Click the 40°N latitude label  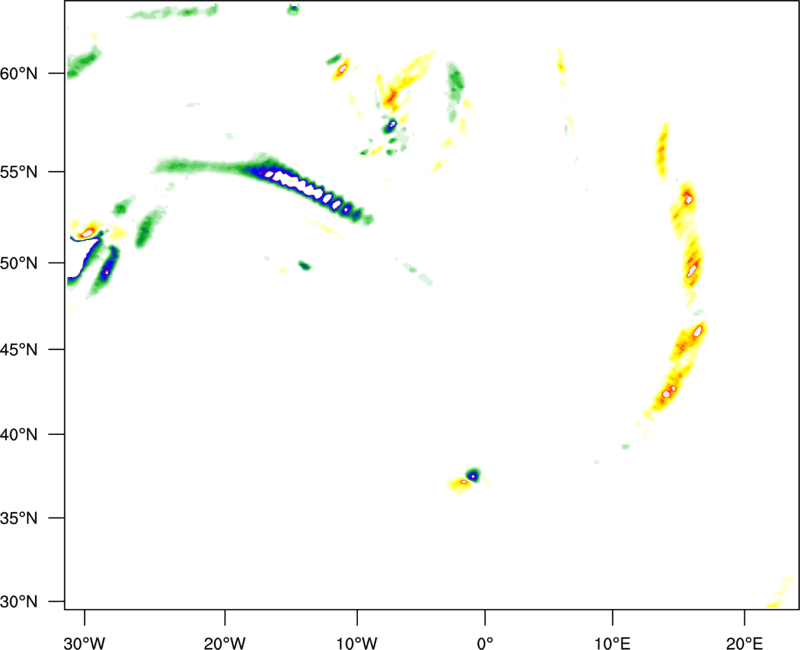[19, 435]
